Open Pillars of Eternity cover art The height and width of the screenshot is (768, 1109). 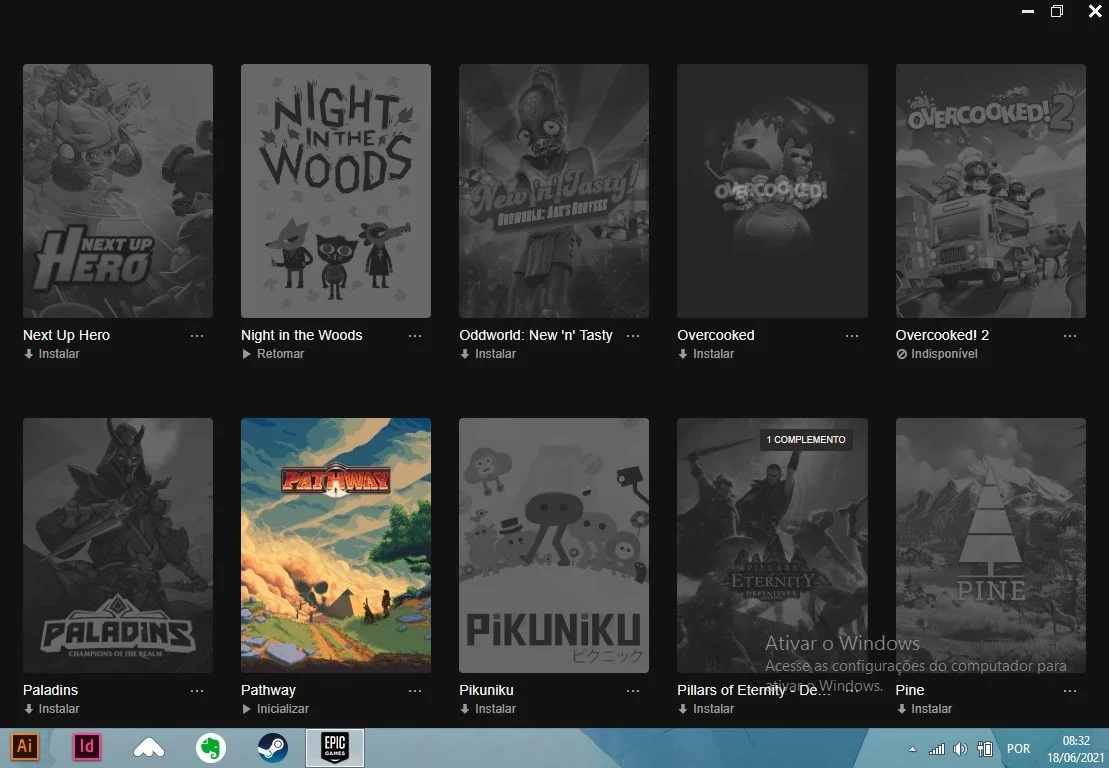coord(772,545)
